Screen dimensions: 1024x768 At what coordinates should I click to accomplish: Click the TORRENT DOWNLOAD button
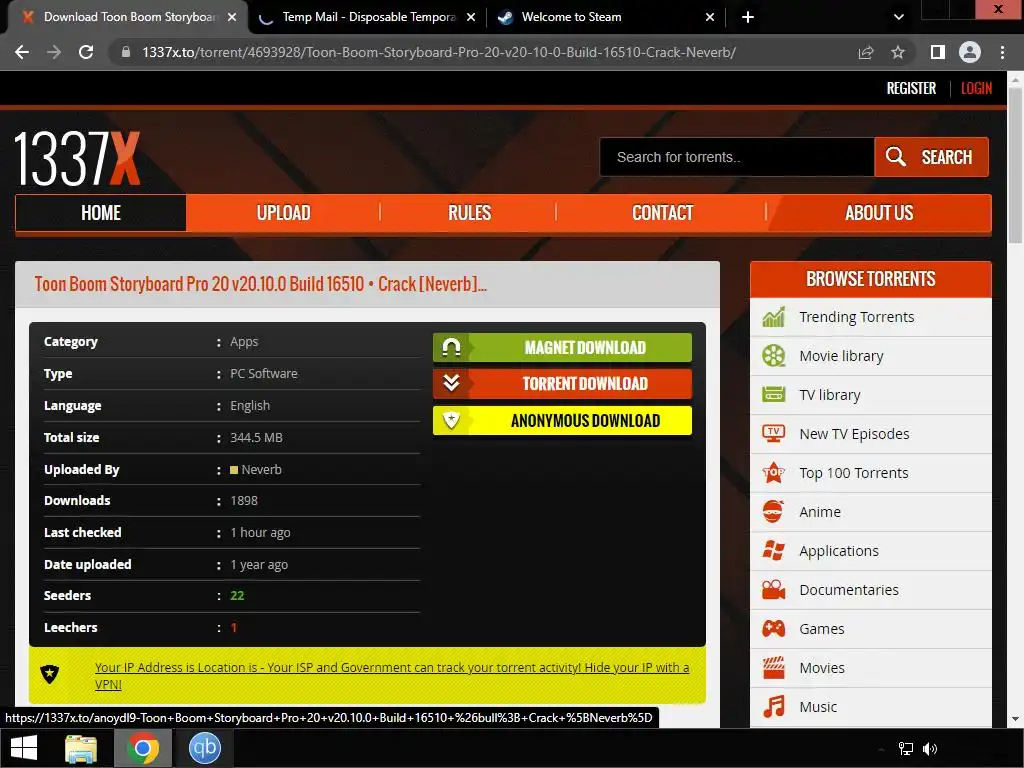pyautogui.click(x=562, y=383)
